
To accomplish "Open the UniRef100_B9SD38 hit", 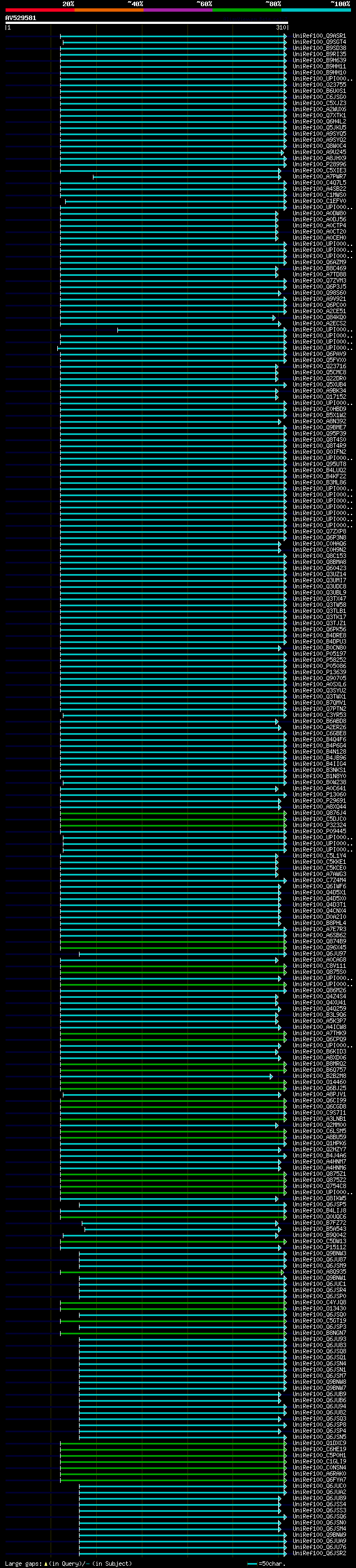I will point(319,48).
